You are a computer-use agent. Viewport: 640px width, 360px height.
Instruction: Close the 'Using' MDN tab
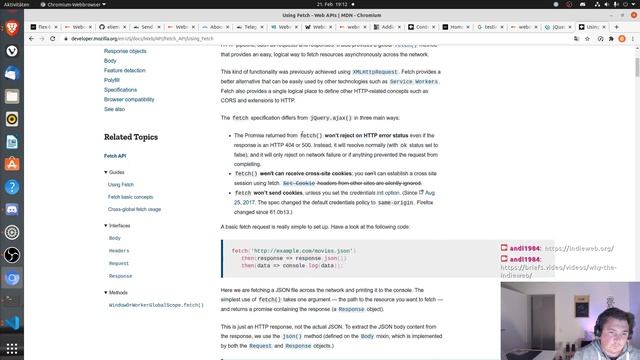click(x=604, y=27)
